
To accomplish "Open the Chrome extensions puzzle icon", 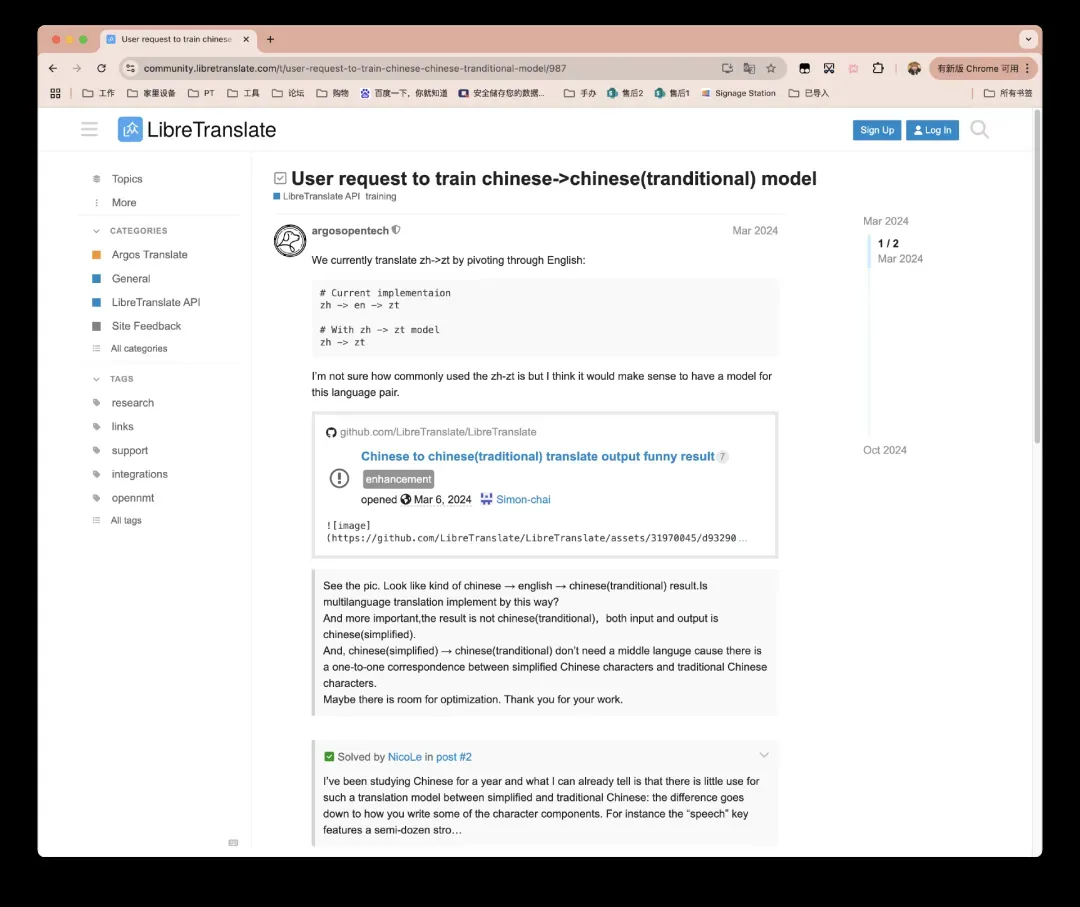I will [878, 68].
